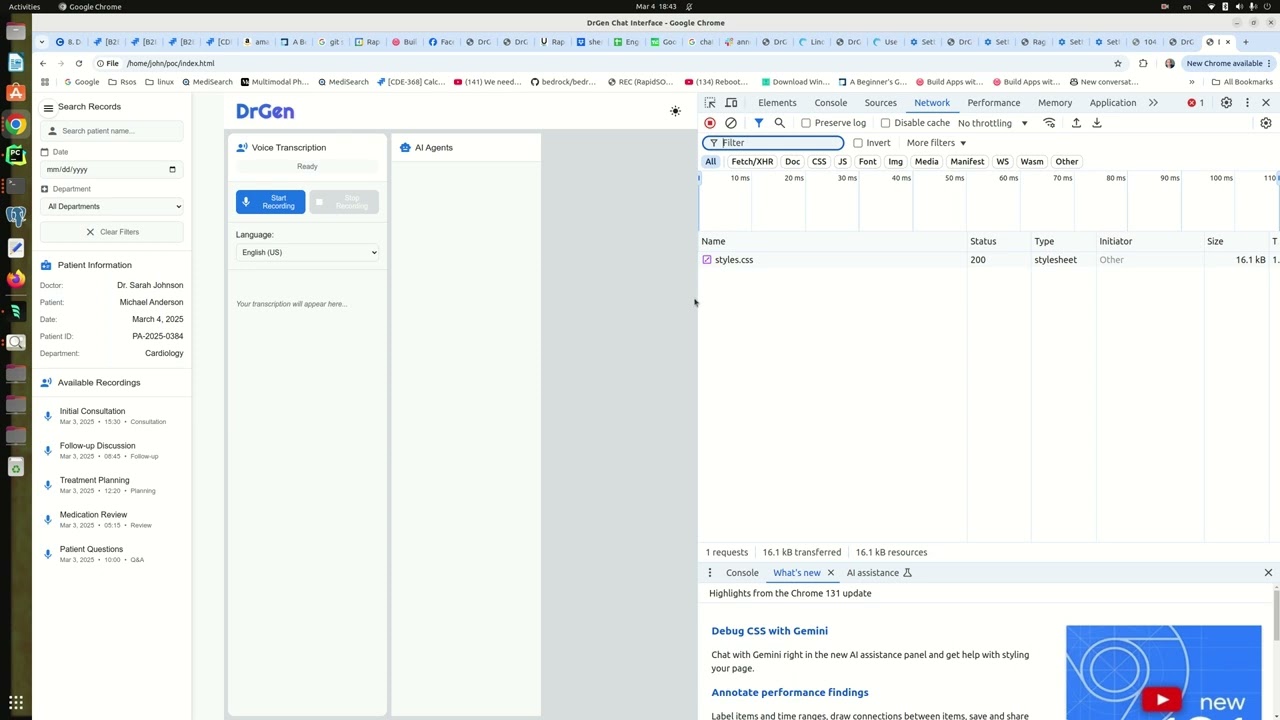Screen dimensions: 1280x720
Task: Open the Debug CSS with Gemini link
Action: (x=770, y=631)
